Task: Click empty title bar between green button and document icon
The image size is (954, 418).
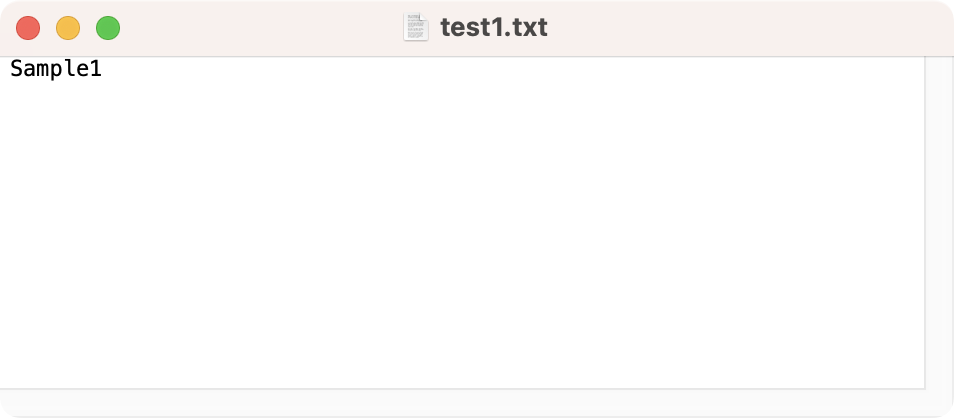Action: coord(260,28)
